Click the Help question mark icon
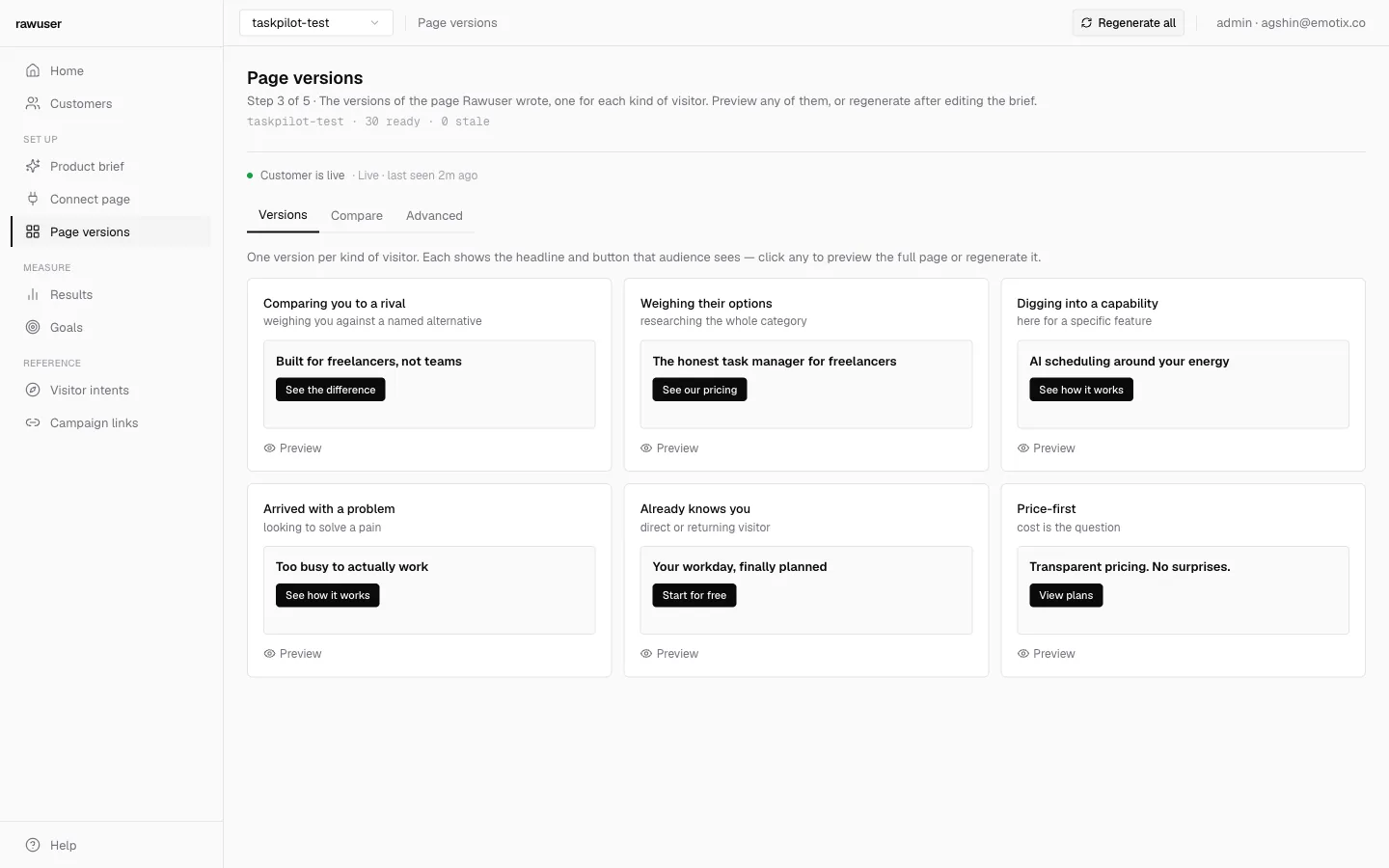The width and height of the screenshot is (1389, 868). pos(33,845)
